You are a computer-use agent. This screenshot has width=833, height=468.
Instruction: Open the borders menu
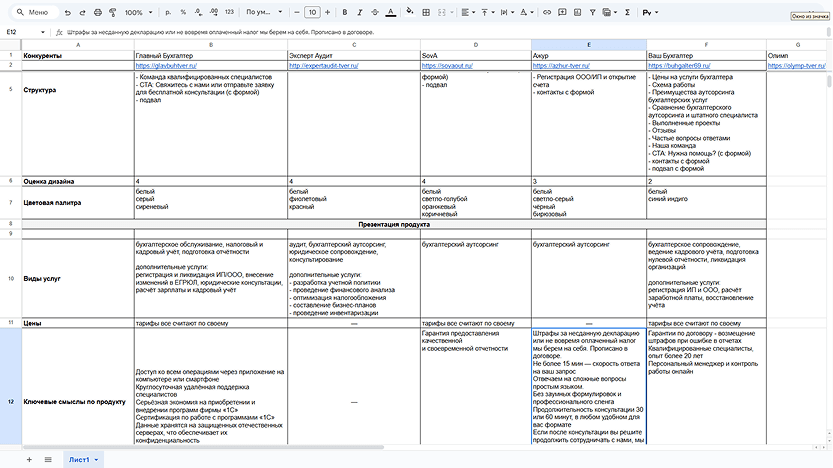[426, 12]
